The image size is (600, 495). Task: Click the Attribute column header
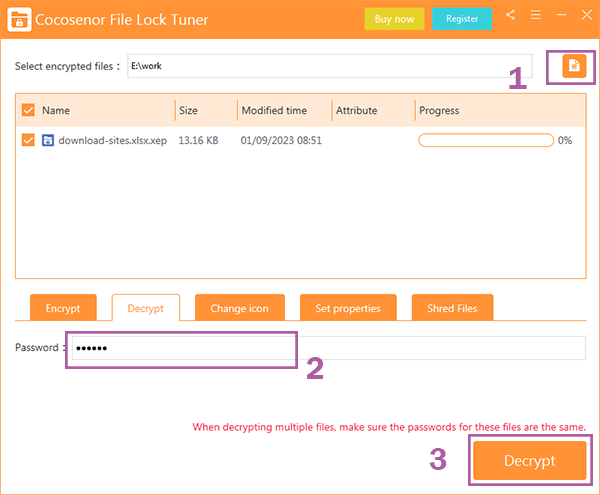(356, 111)
